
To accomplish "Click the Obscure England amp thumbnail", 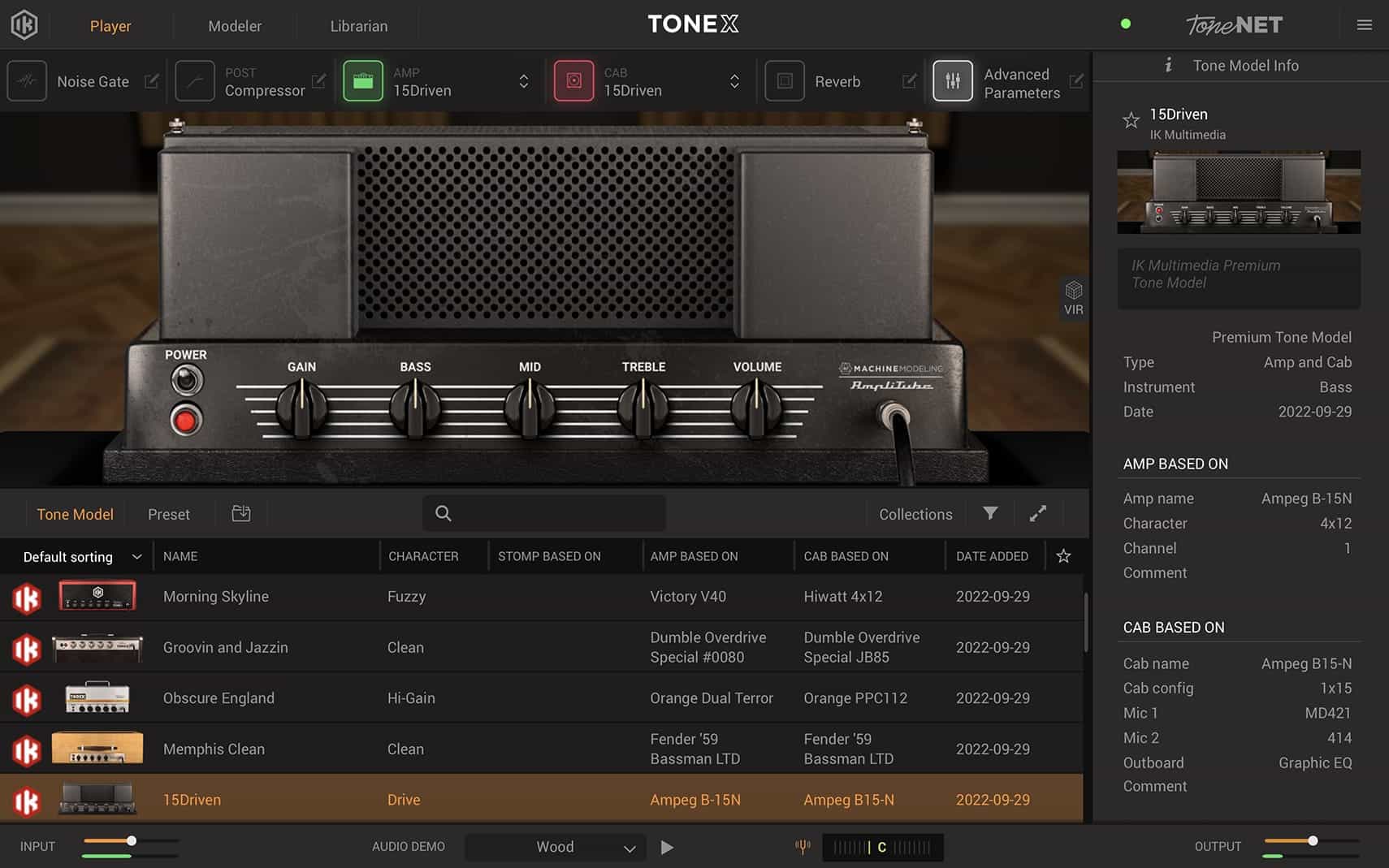I will [97, 697].
